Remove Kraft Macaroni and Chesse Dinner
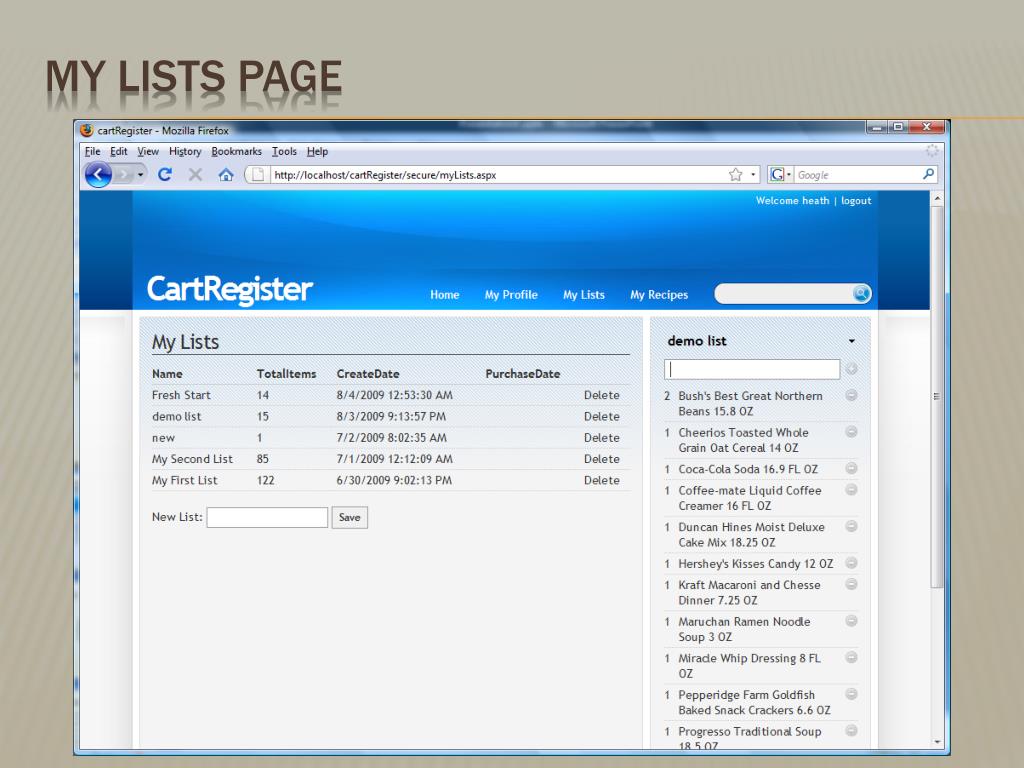This screenshot has height=768, width=1024. [x=851, y=584]
